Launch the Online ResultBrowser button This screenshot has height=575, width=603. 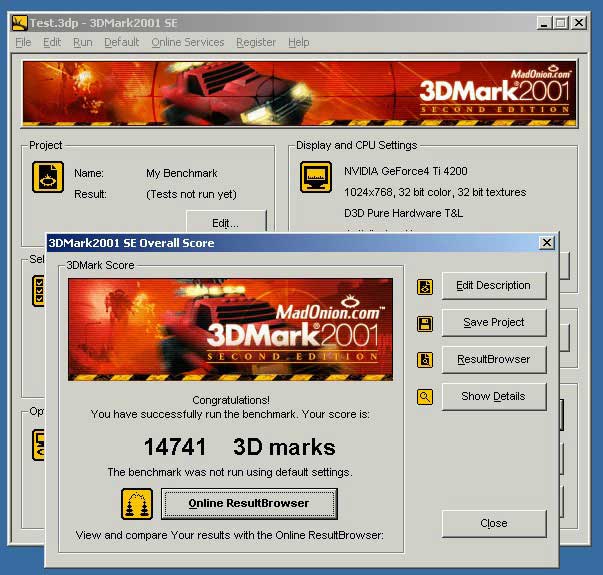pos(249,503)
